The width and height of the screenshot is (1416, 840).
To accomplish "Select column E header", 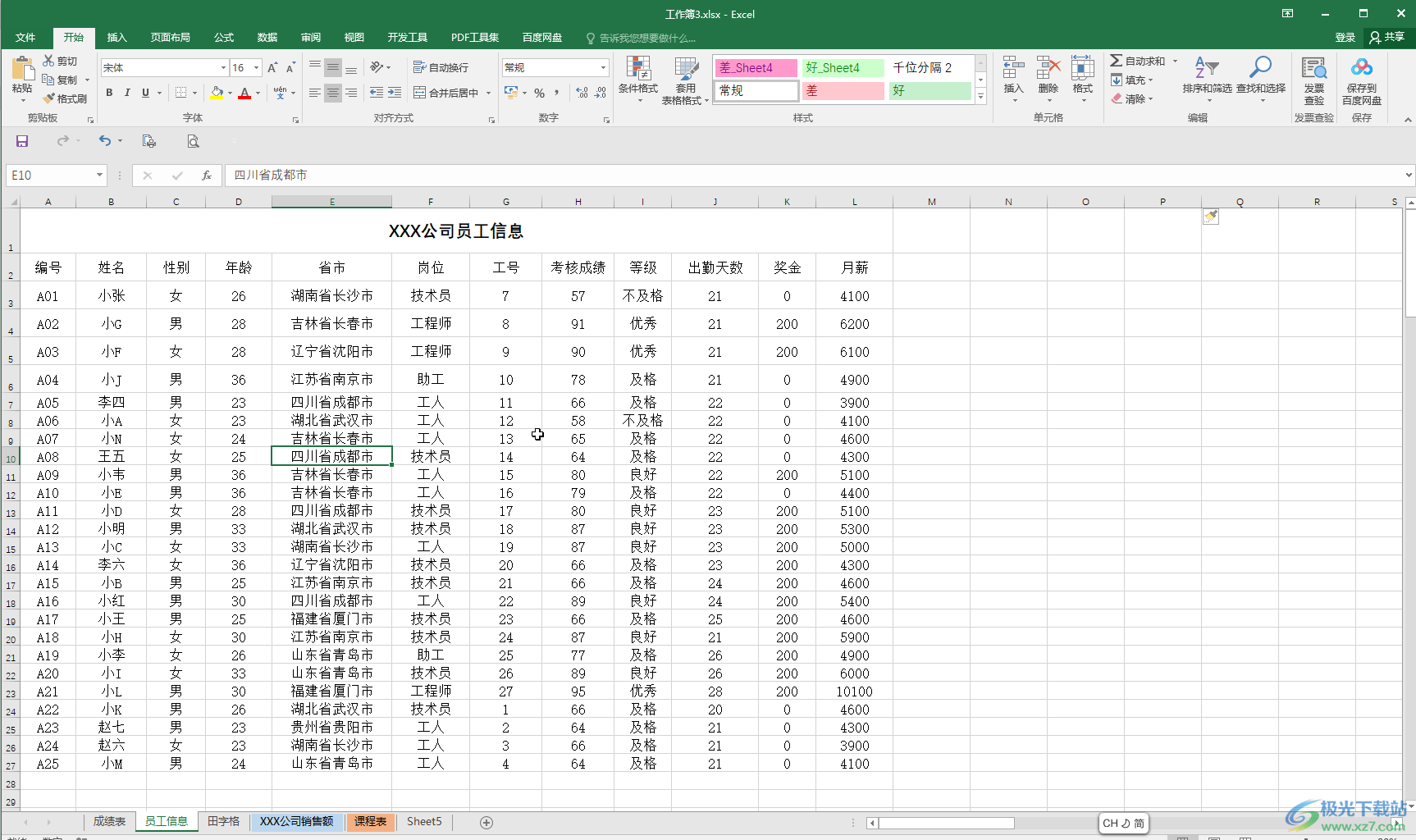I will [x=331, y=202].
